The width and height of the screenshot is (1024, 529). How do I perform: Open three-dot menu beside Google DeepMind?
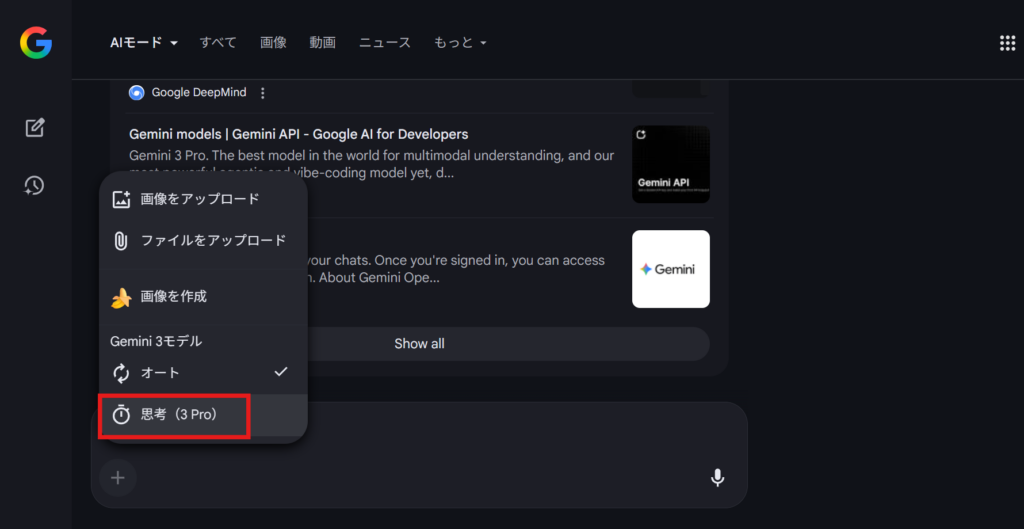[263, 93]
